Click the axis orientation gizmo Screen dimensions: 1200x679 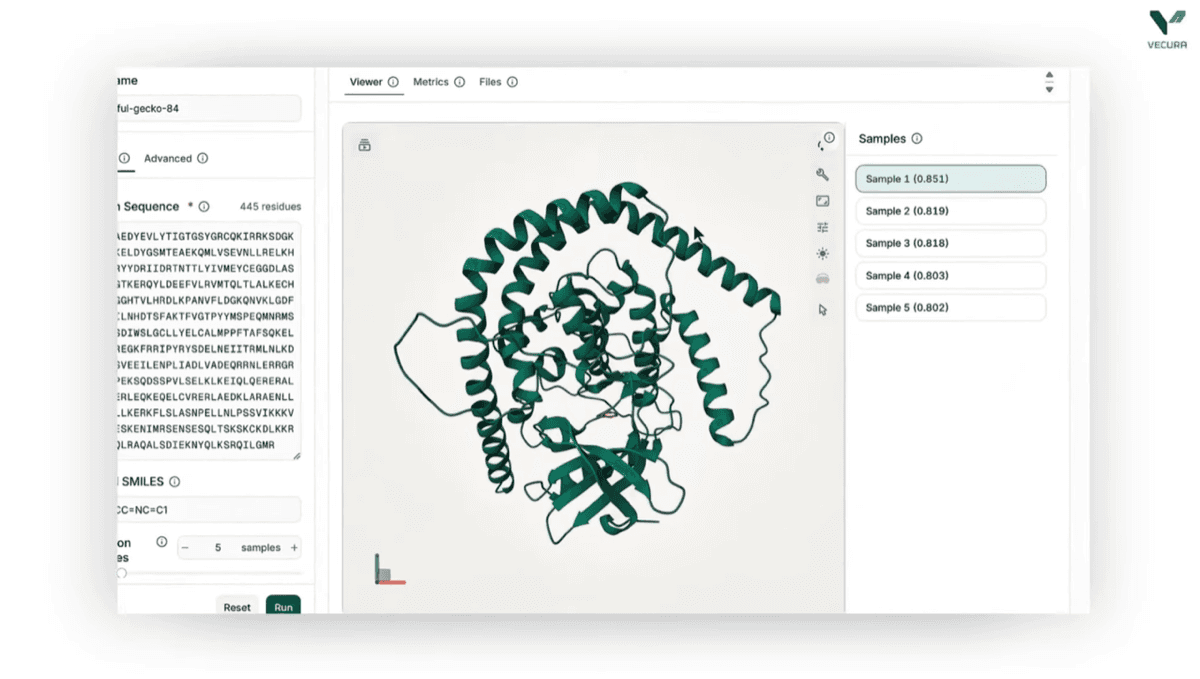tap(389, 569)
